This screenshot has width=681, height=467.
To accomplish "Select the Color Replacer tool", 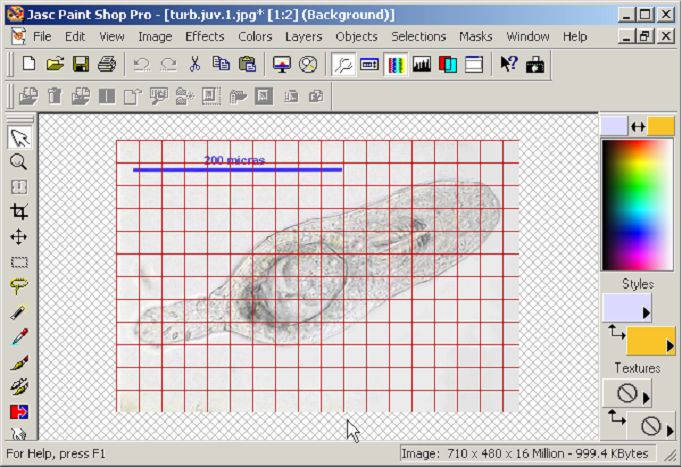I will (18, 411).
